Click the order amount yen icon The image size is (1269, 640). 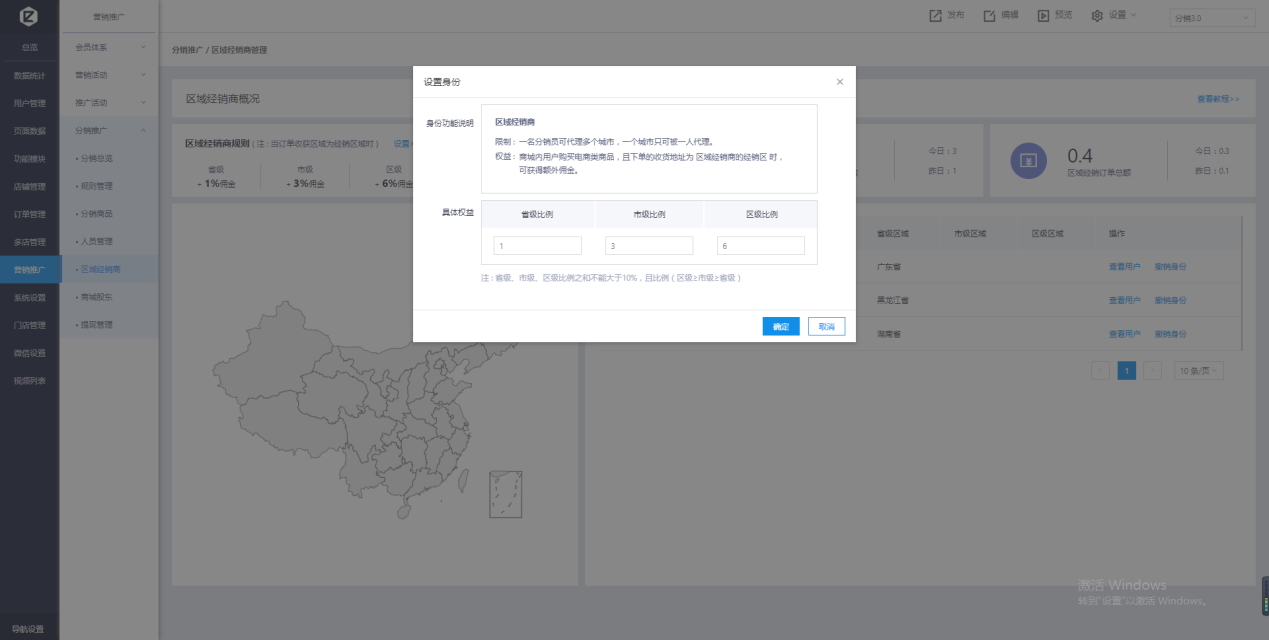point(1028,160)
